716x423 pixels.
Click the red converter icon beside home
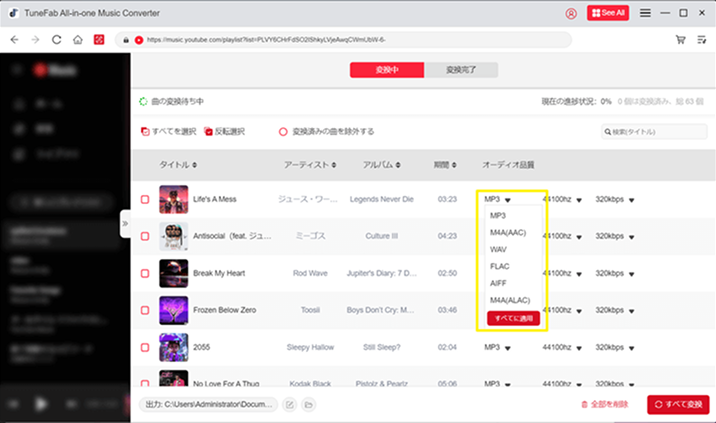click(x=99, y=40)
